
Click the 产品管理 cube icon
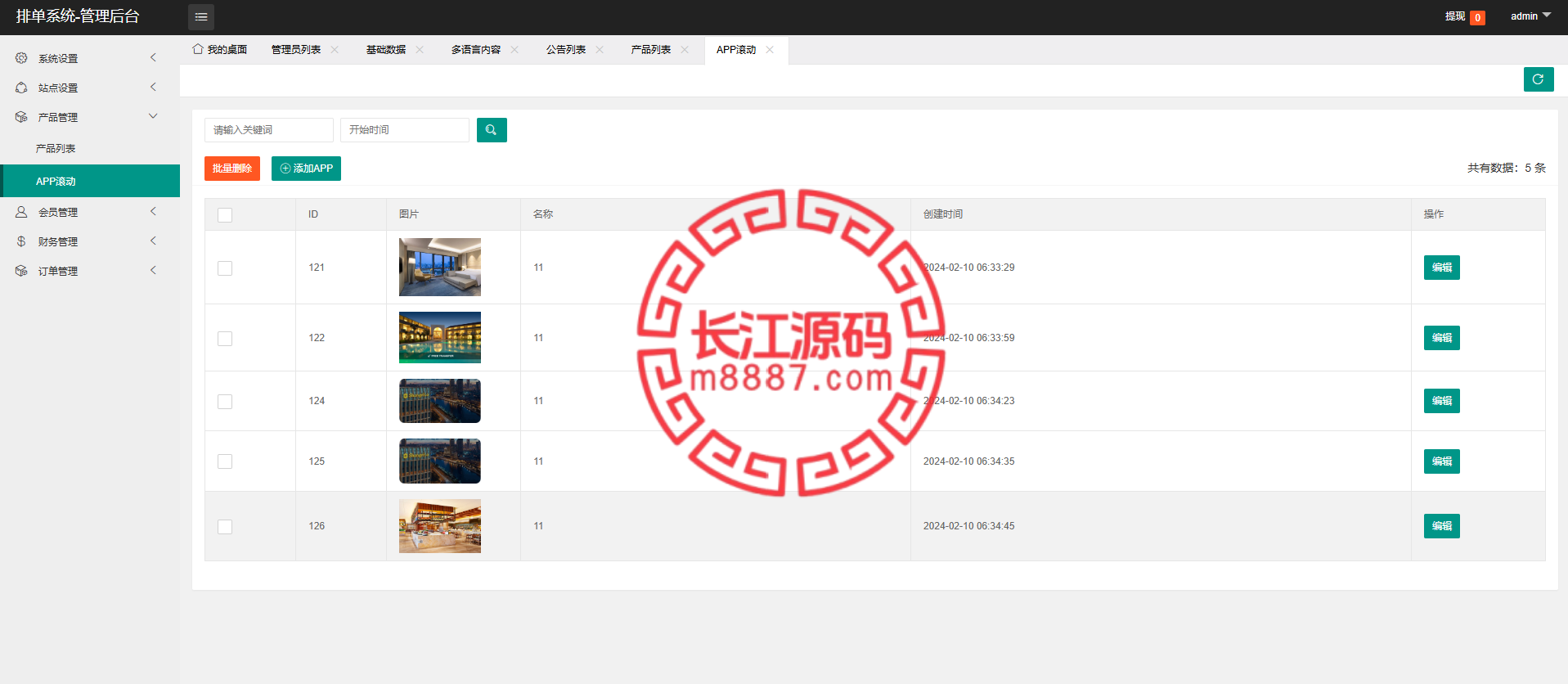[21, 117]
